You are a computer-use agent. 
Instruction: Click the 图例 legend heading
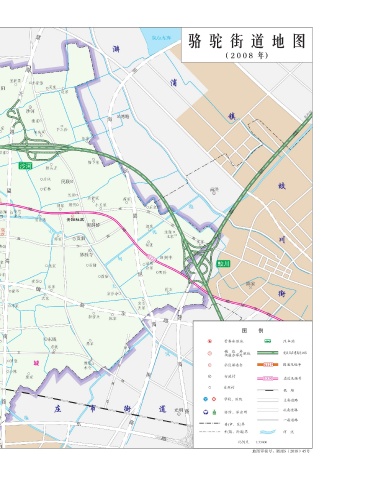[252, 331]
